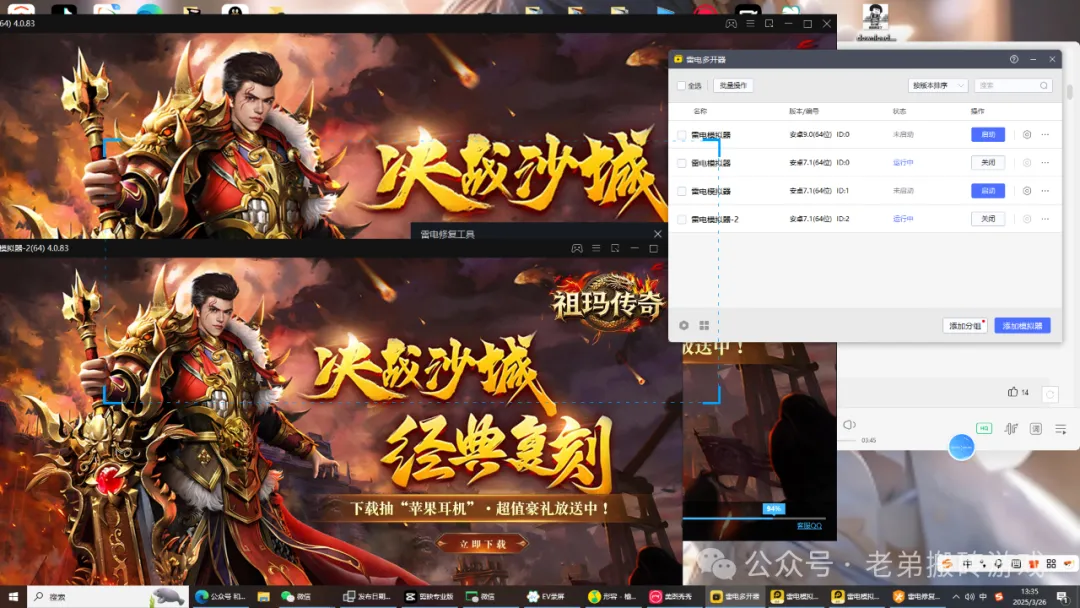Open hamburger menu in 模拟器-2 window title bar
The width and height of the screenshot is (1080, 608).
[596, 249]
